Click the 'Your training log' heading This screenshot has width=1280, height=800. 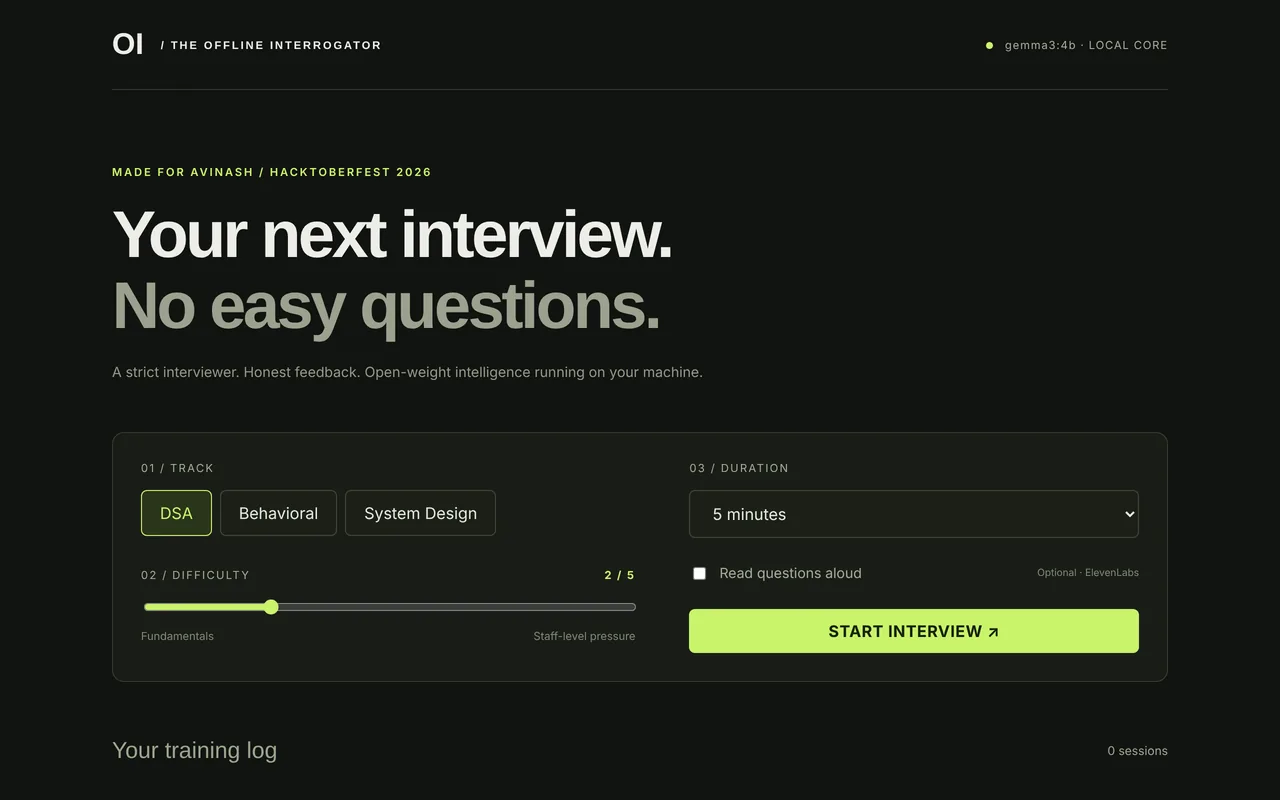click(x=194, y=750)
